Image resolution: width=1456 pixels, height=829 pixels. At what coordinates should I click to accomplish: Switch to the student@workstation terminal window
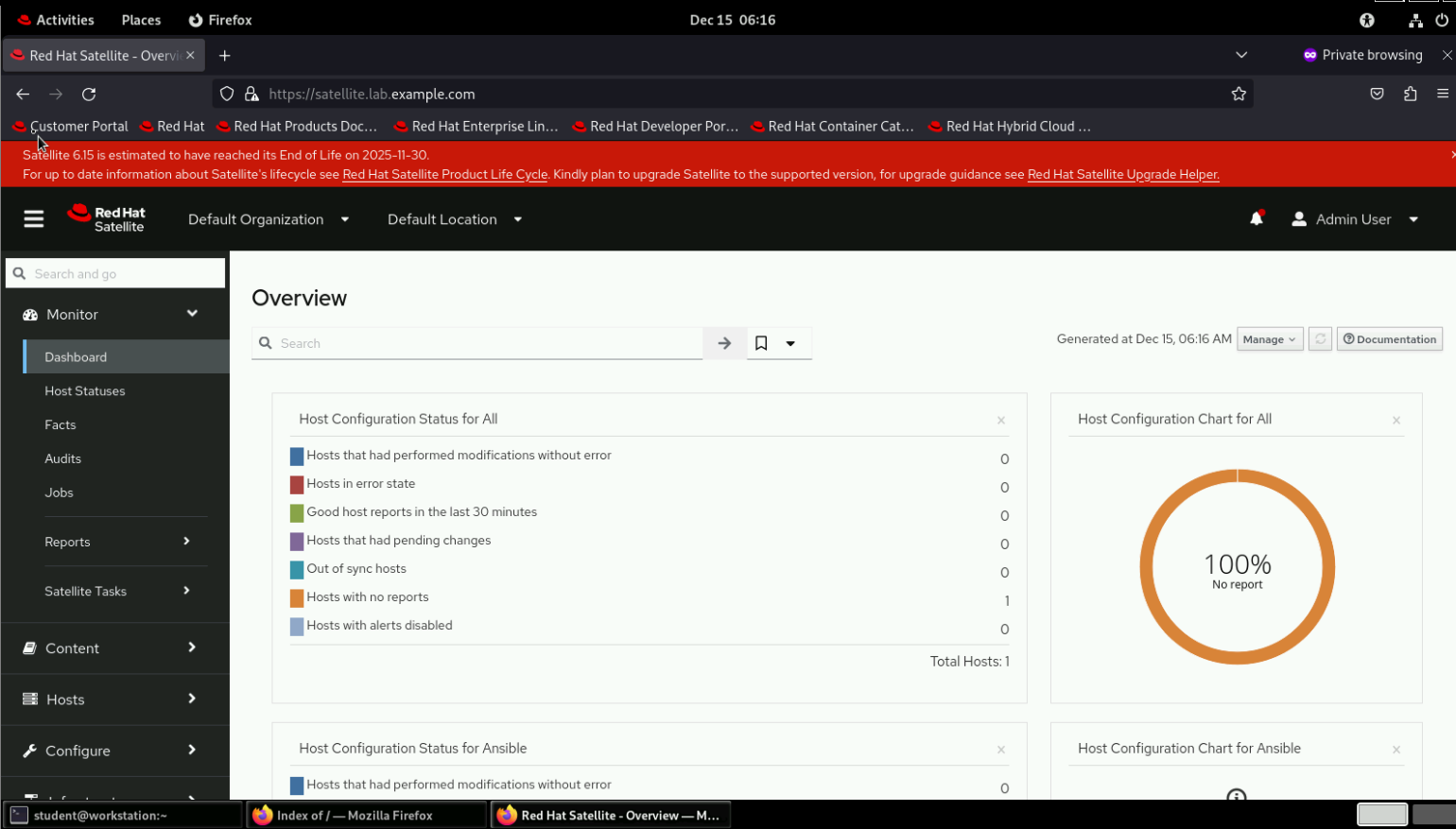click(123, 815)
